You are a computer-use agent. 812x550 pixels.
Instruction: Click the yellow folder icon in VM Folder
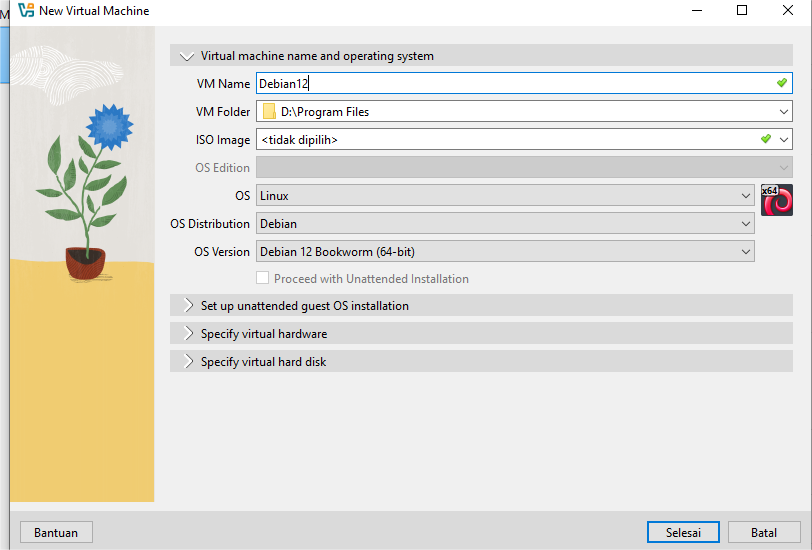[269, 112]
